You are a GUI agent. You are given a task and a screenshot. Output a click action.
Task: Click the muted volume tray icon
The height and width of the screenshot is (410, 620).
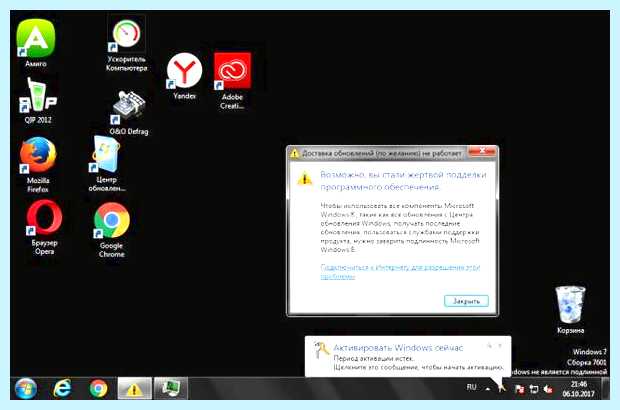548,389
